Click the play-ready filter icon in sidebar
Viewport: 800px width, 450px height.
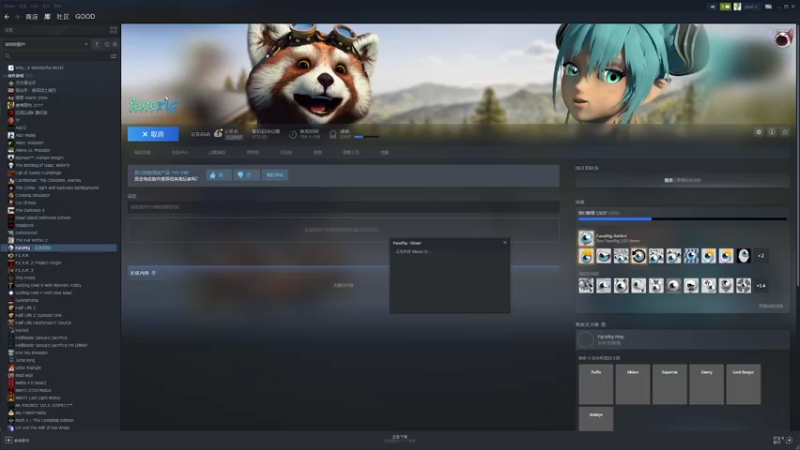[114, 44]
